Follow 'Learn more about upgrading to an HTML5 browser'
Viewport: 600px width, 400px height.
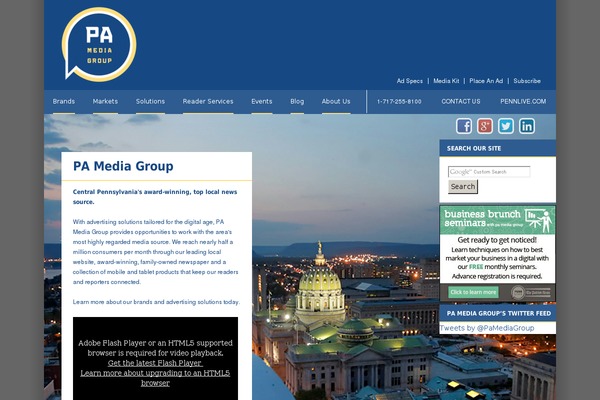155,378
